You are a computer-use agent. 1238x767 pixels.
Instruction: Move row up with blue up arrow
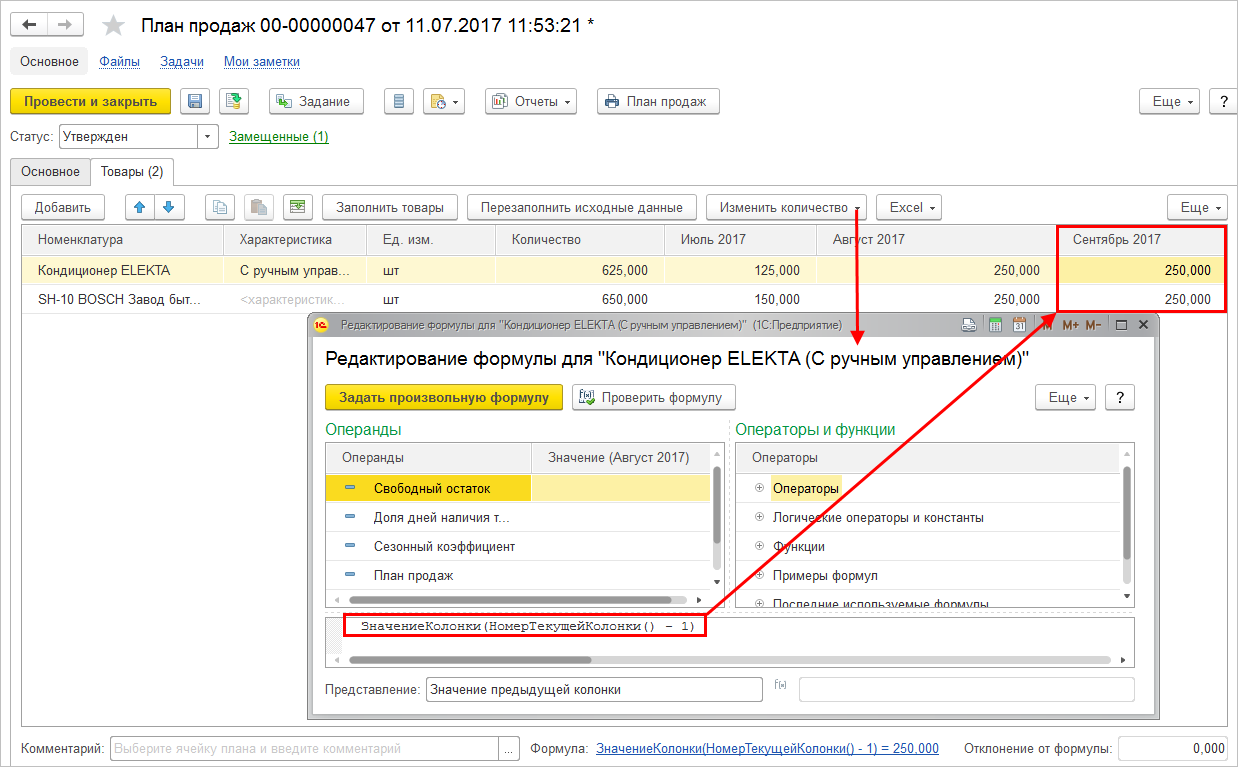click(141, 207)
